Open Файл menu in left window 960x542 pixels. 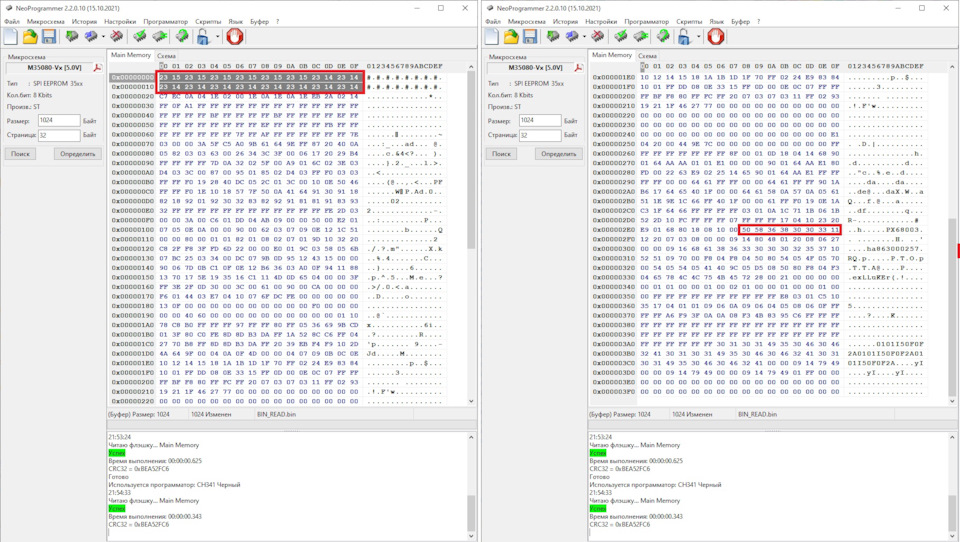pos(12,21)
